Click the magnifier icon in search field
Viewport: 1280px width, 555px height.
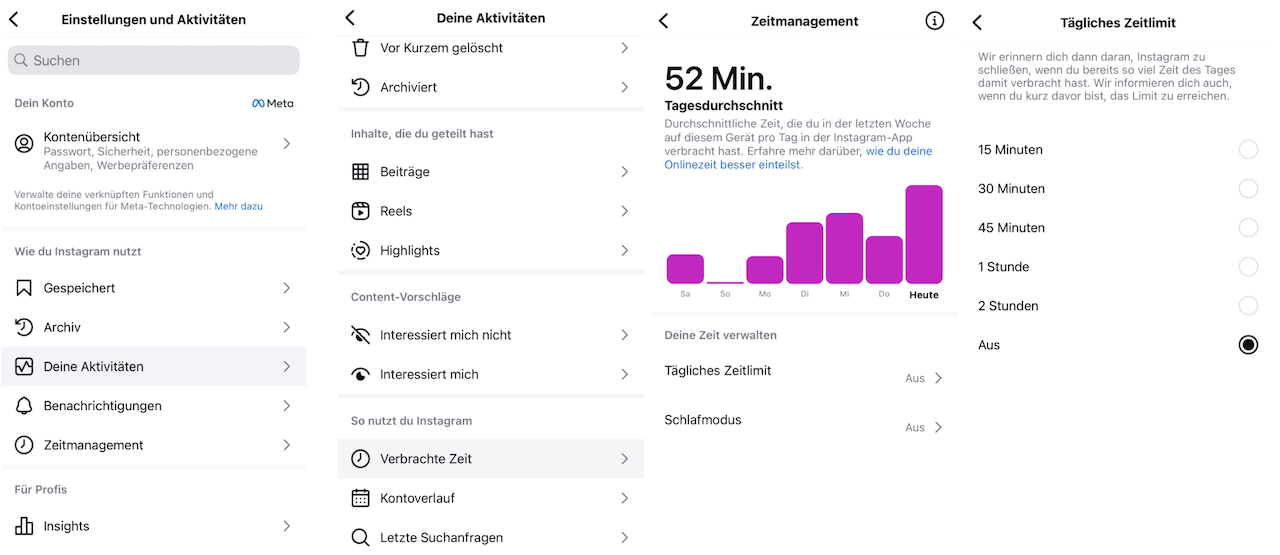21,60
